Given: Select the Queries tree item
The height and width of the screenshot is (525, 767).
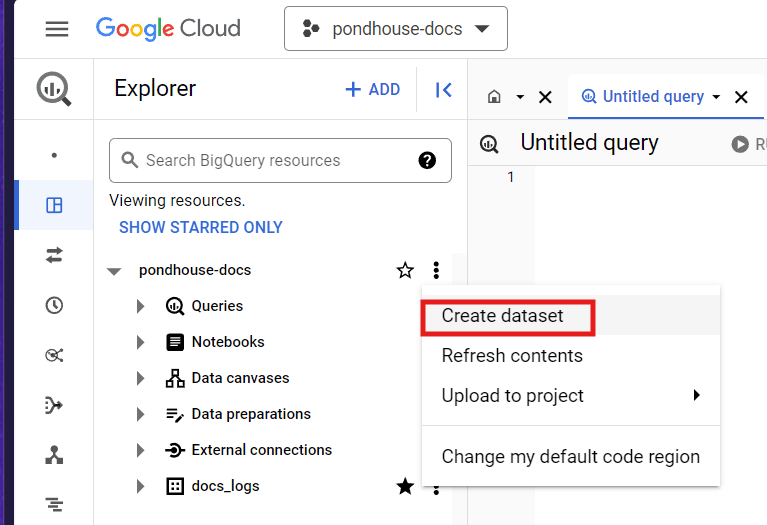Looking at the screenshot, I should [217, 306].
